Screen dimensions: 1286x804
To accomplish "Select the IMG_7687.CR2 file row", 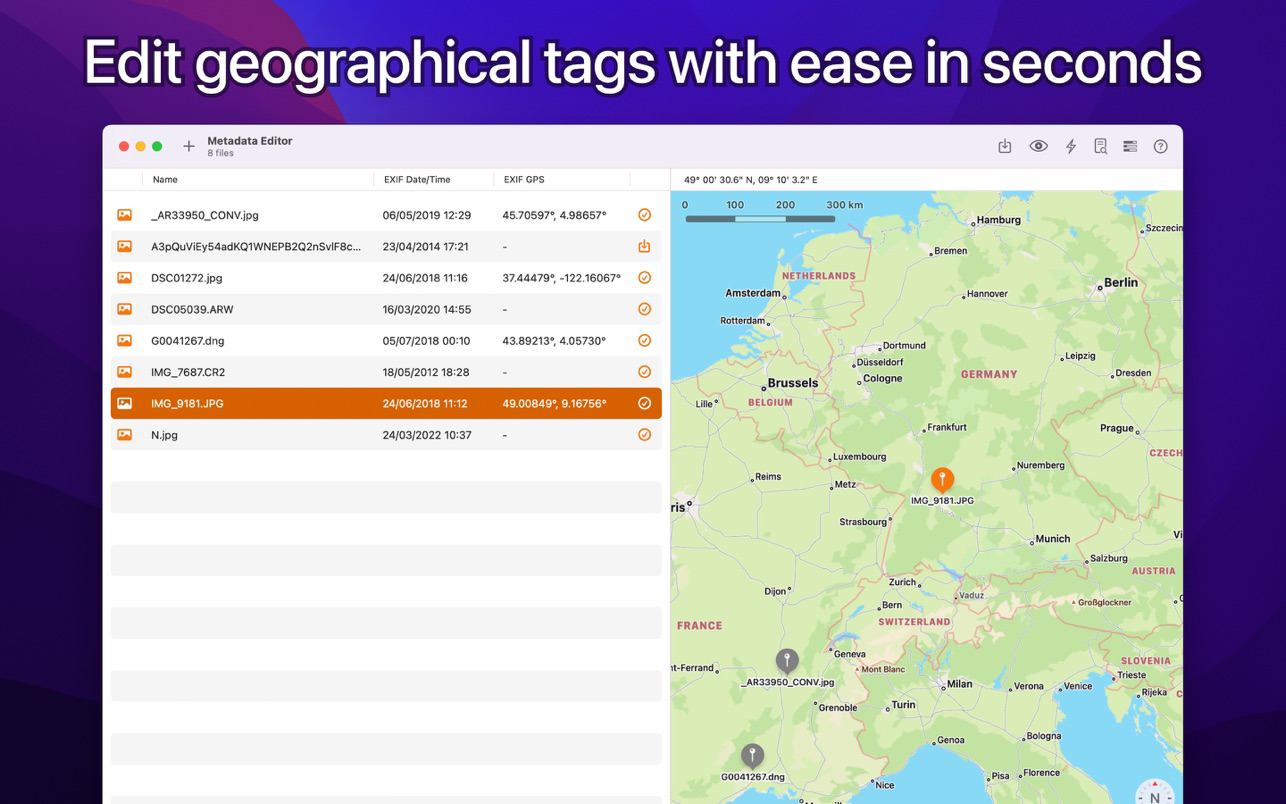I will click(300, 372).
